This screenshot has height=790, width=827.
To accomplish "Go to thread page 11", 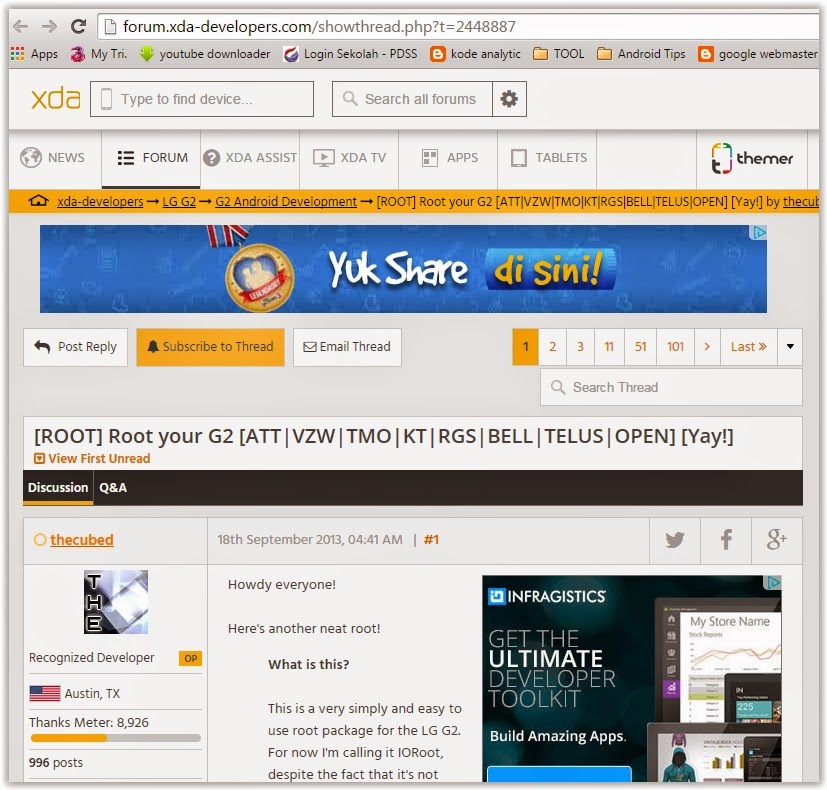I will (609, 347).
